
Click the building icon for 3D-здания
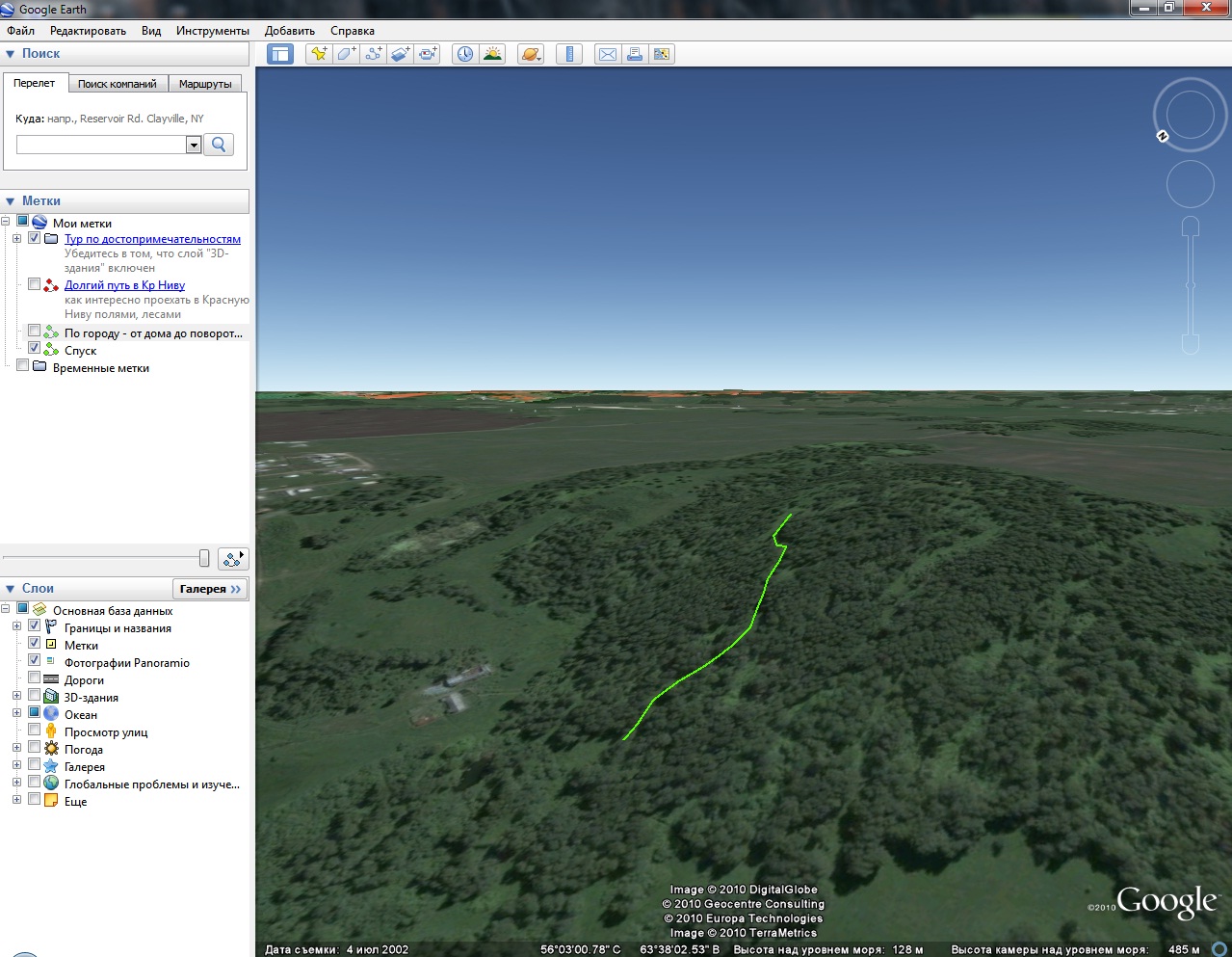click(x=51, y=697)
